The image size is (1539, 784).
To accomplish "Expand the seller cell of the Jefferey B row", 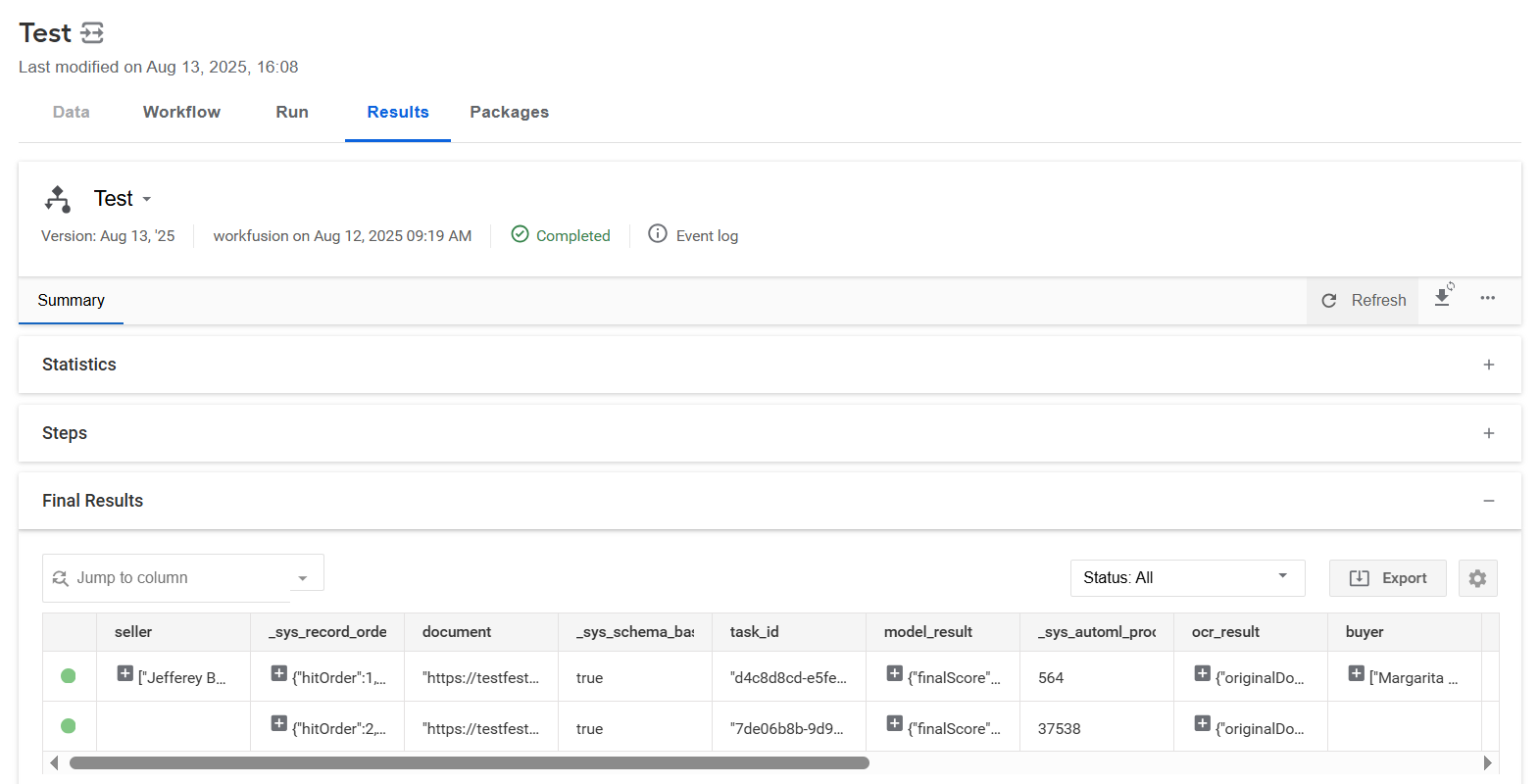I will 124,673.
